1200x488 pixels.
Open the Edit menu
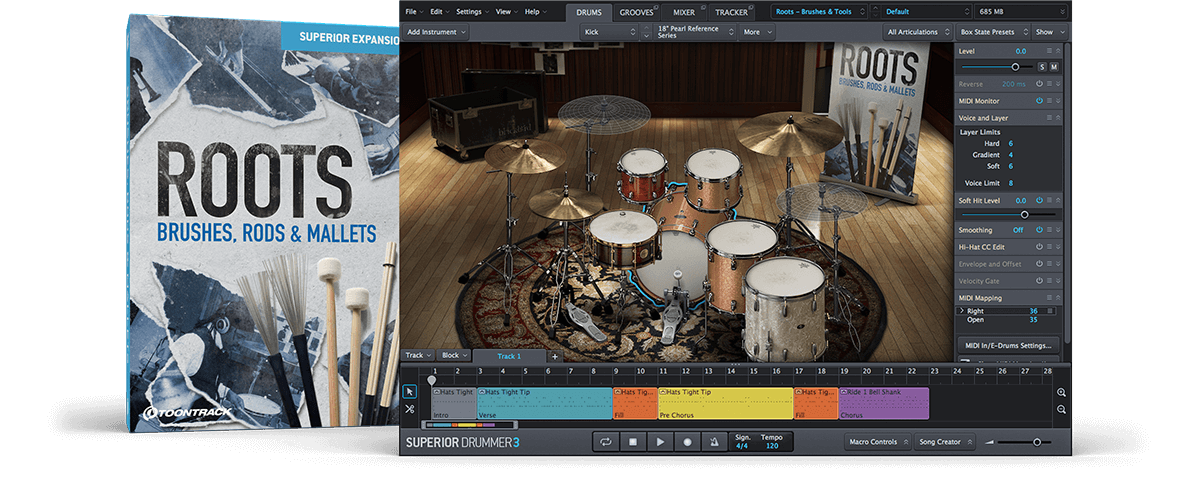pyautogui.click(x=438, y=12)
